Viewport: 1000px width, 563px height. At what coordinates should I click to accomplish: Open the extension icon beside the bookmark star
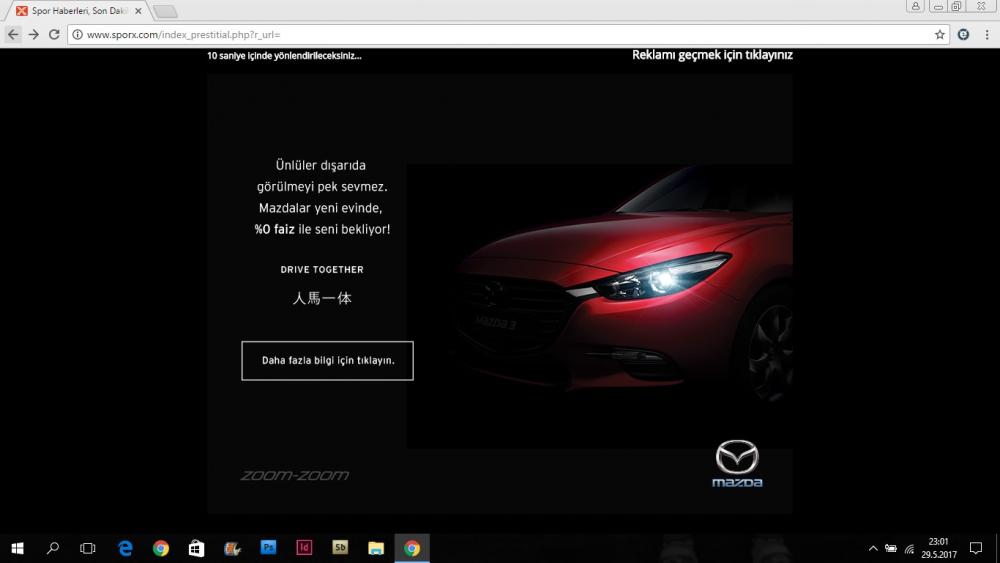(x=964, y=34)
